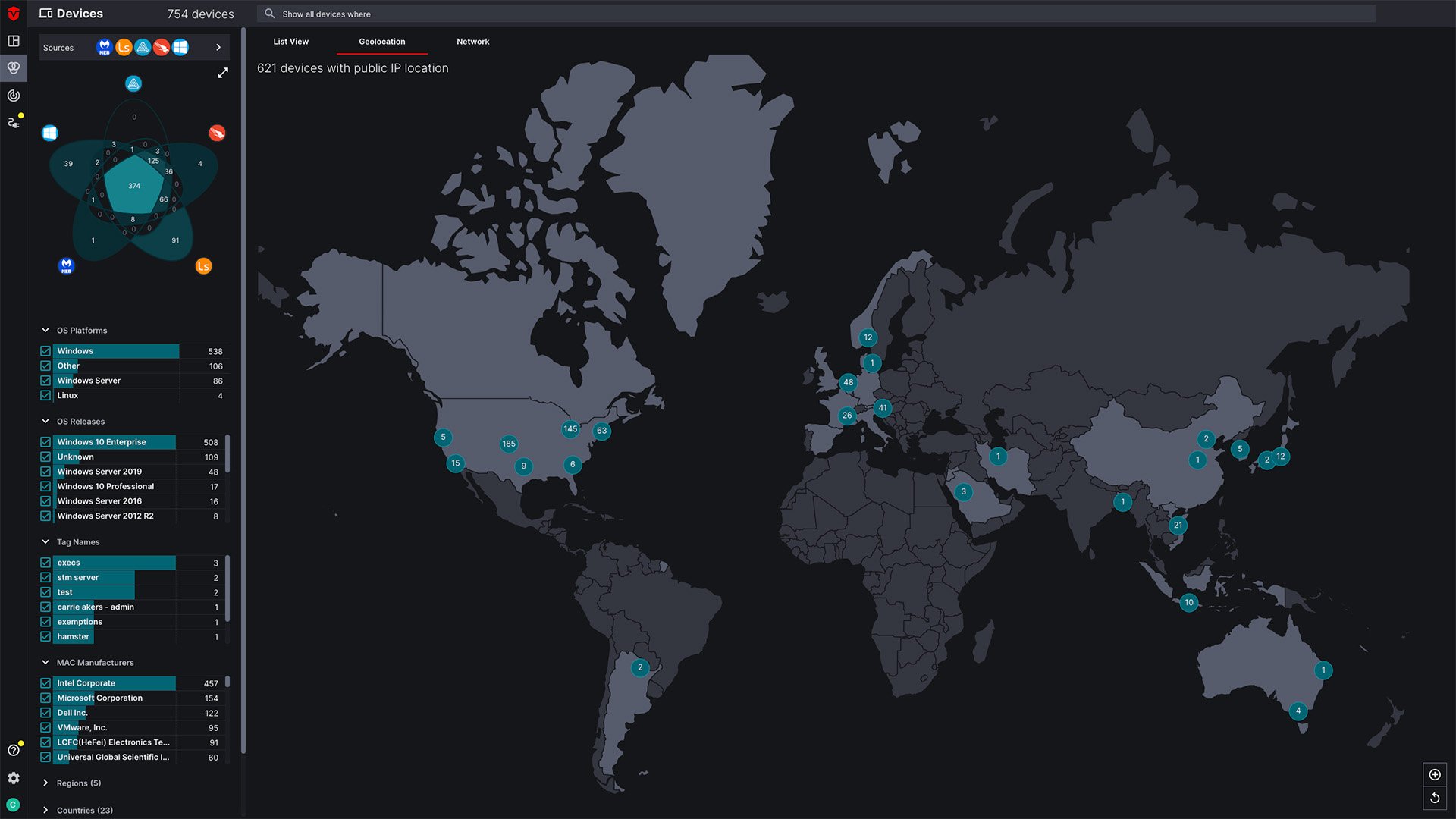1456x819 pixels.
Task: Open the connectors plug icon
Action: coord(14,122)
